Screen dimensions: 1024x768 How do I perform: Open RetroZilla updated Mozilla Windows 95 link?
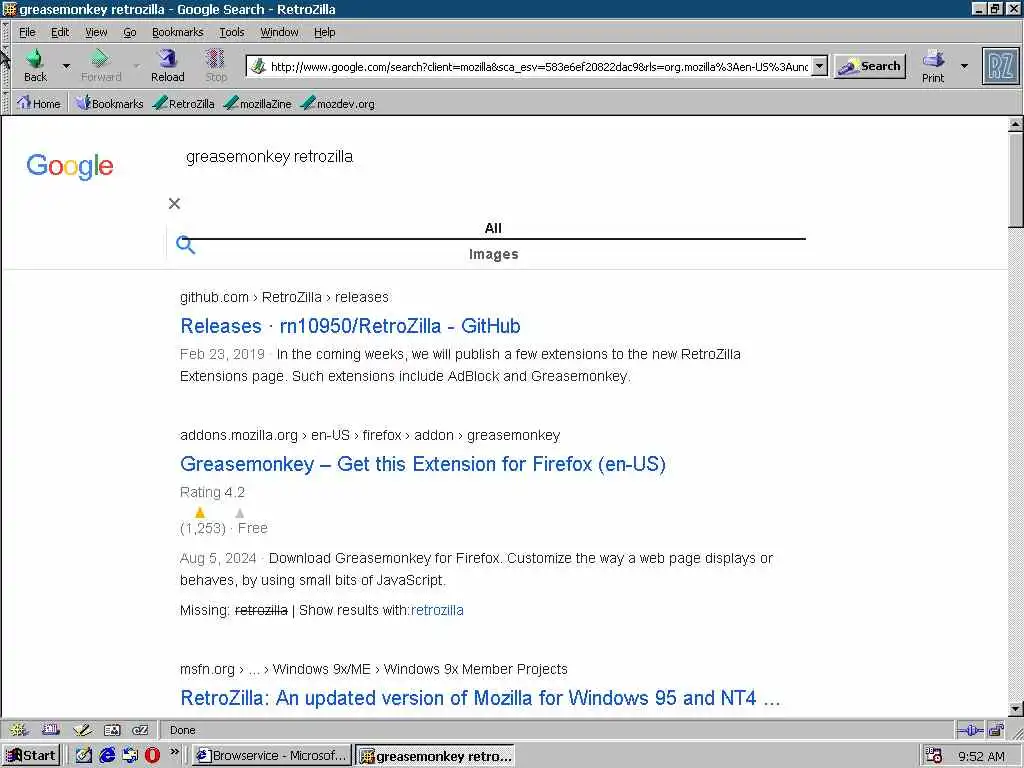point(481,698)
